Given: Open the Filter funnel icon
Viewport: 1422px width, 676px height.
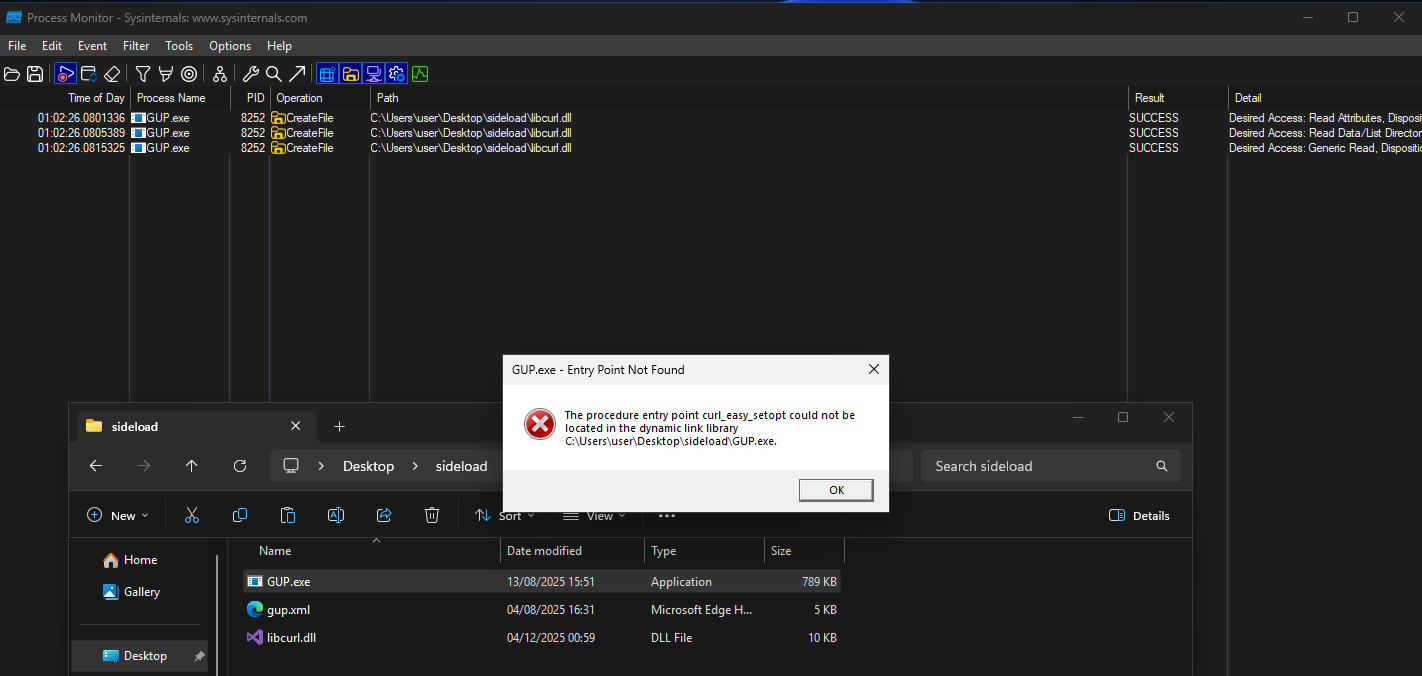Looking at the screenshot, I should (143, 74).
